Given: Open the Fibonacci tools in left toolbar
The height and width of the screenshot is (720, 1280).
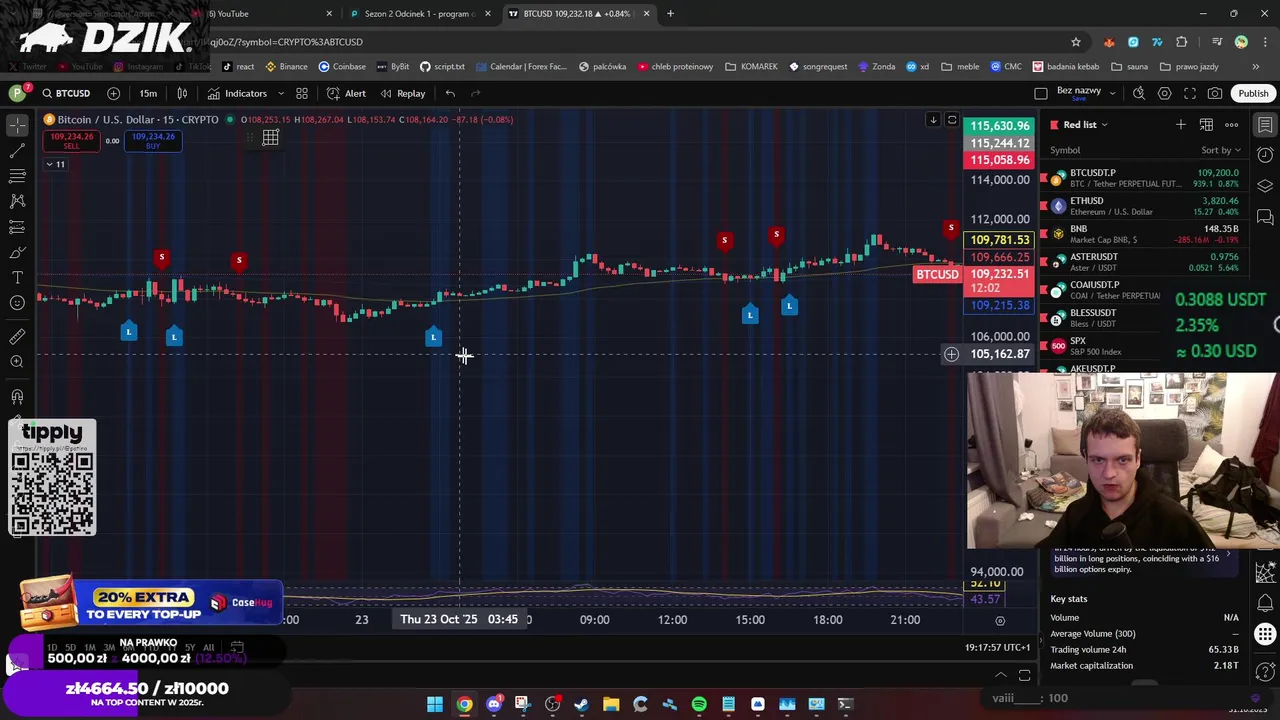Looking at the screenshot, I should point(17,176).
